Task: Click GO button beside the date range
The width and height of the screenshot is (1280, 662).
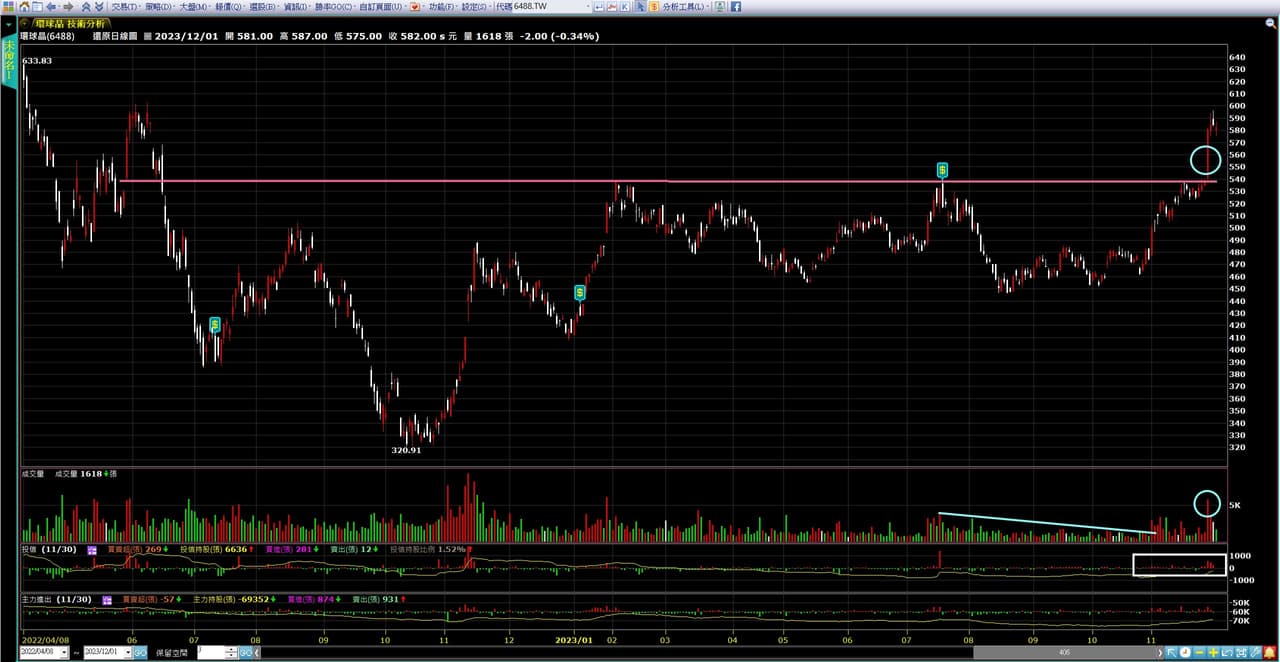Action: (140, 652)
